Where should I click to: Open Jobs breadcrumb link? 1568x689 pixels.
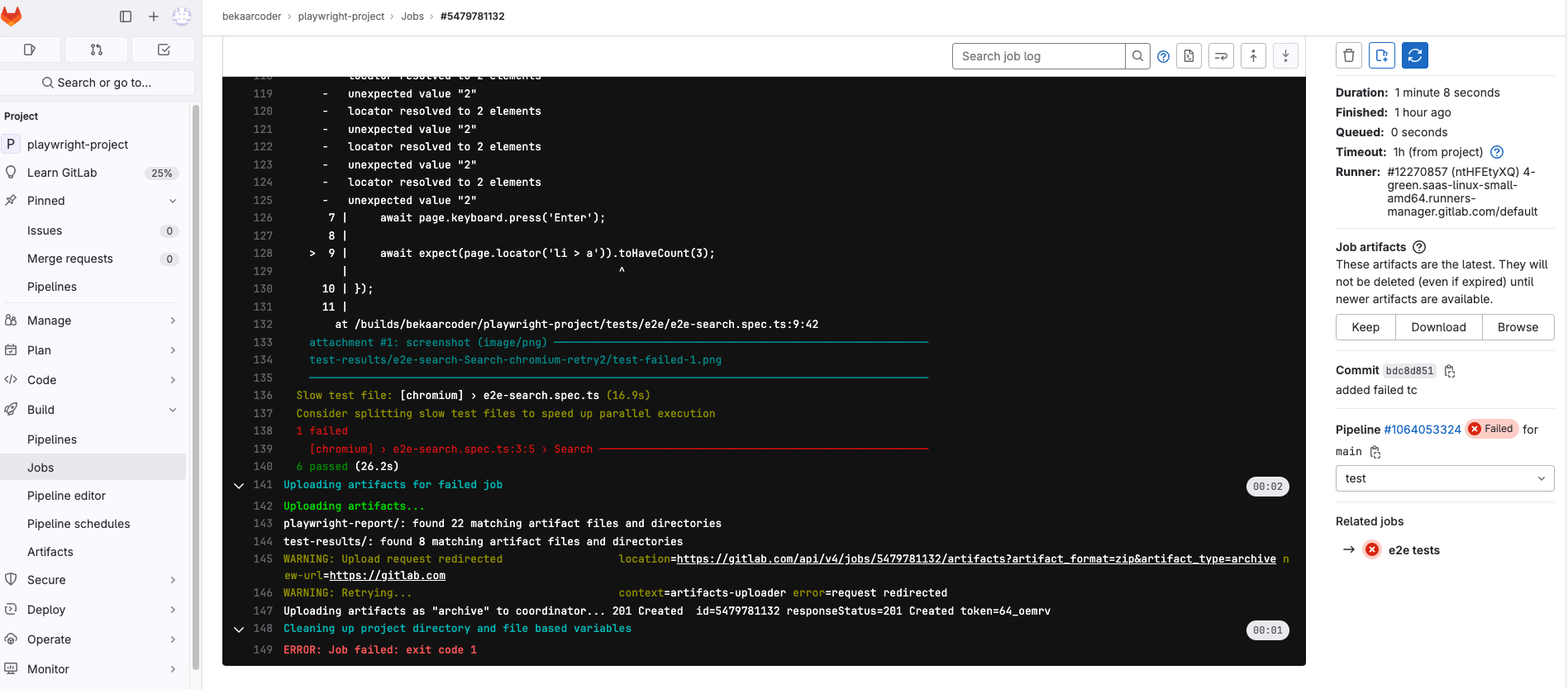point(412,17)
